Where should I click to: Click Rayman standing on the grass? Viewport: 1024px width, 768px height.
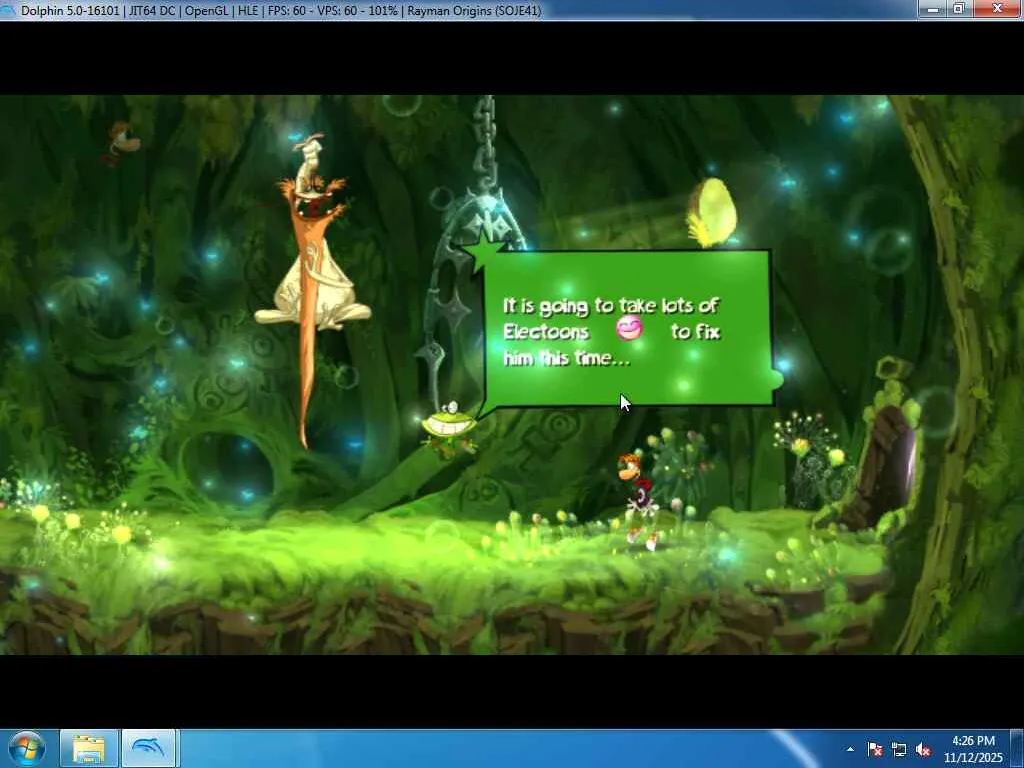coord(640,502)
